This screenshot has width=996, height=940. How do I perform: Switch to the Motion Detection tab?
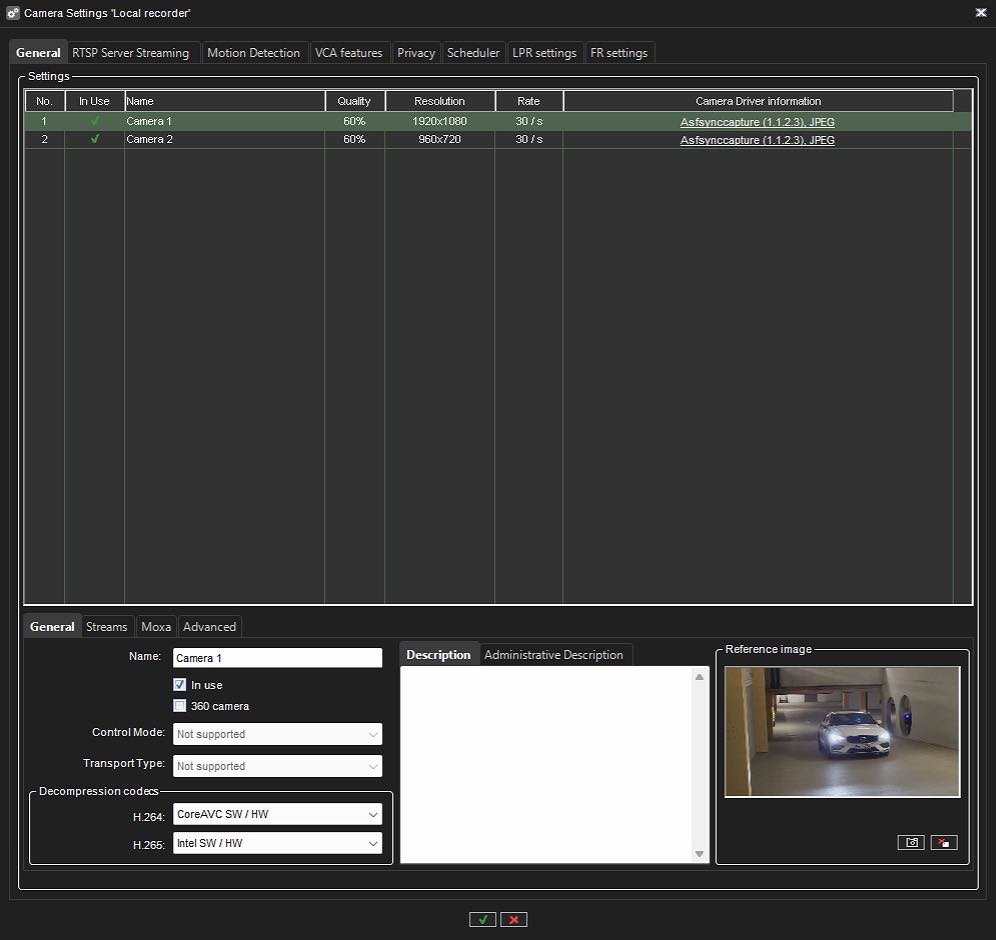pos(253,53)
